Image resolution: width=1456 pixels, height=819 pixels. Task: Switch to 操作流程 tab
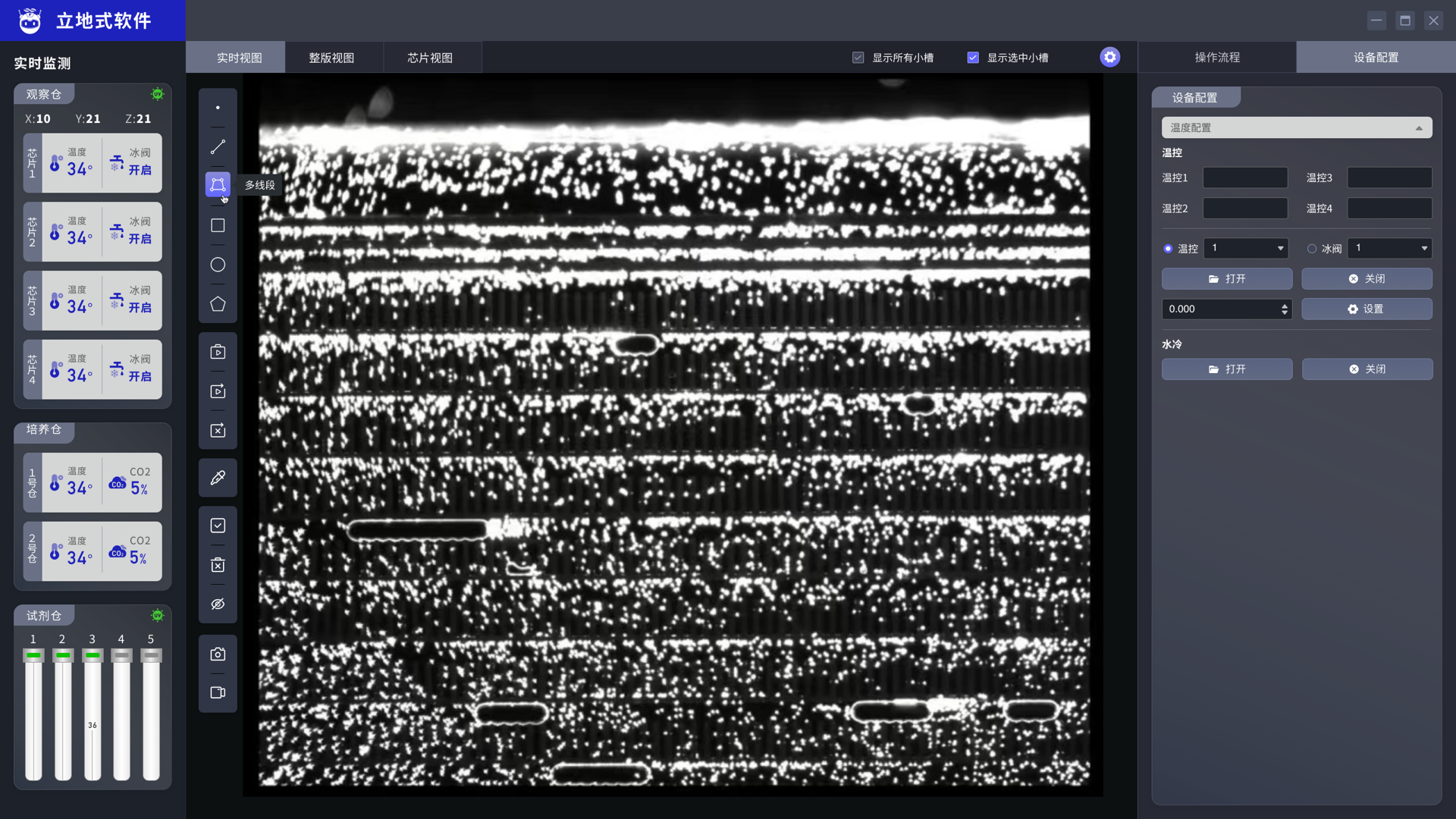(1217, 58)
